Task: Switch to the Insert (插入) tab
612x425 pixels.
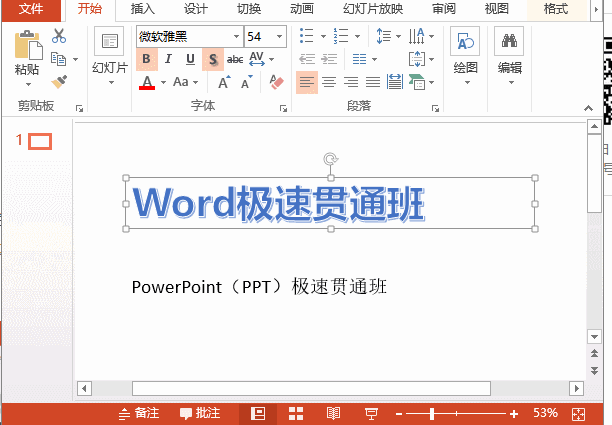Action: tap(143, 9)
